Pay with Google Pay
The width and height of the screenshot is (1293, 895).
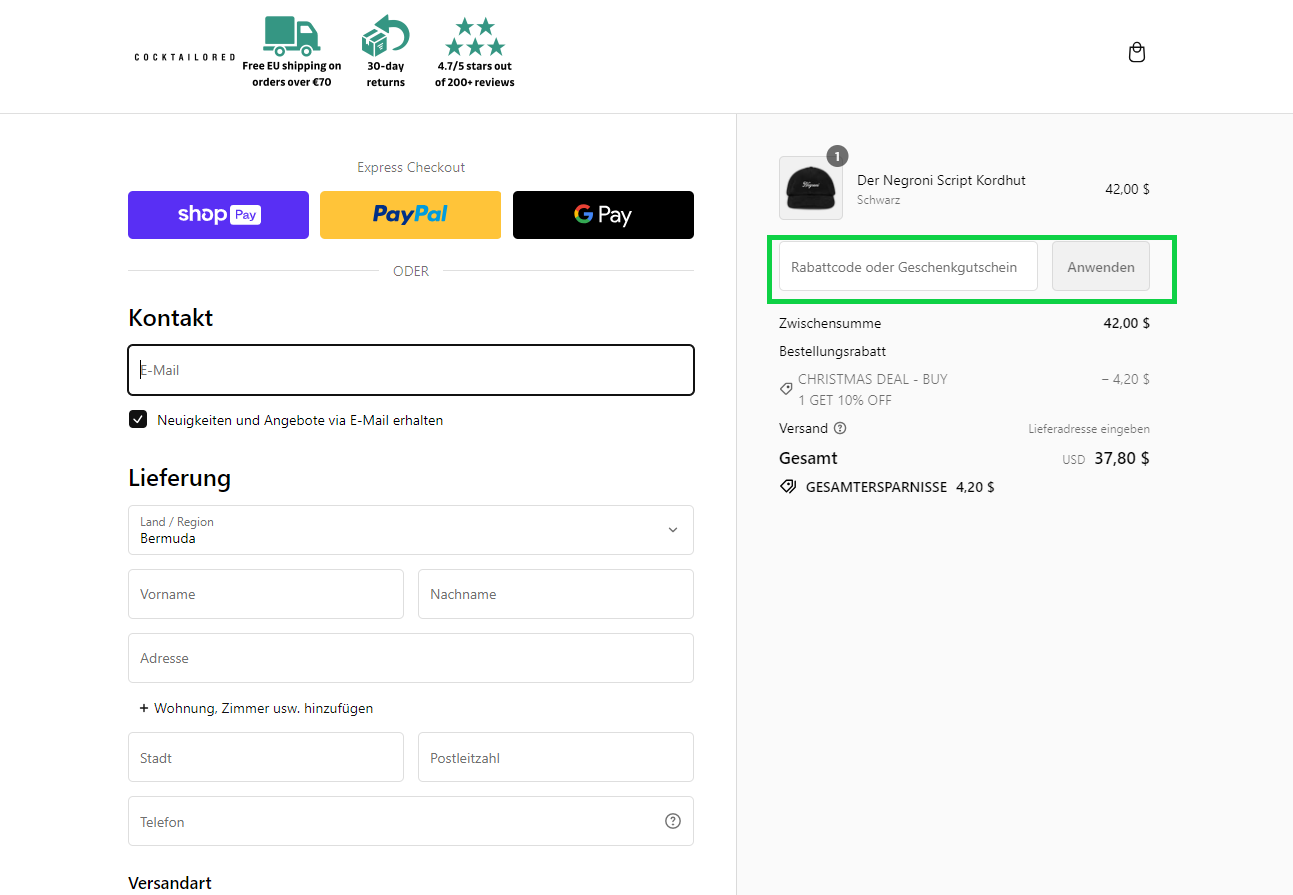pos(603,215)
